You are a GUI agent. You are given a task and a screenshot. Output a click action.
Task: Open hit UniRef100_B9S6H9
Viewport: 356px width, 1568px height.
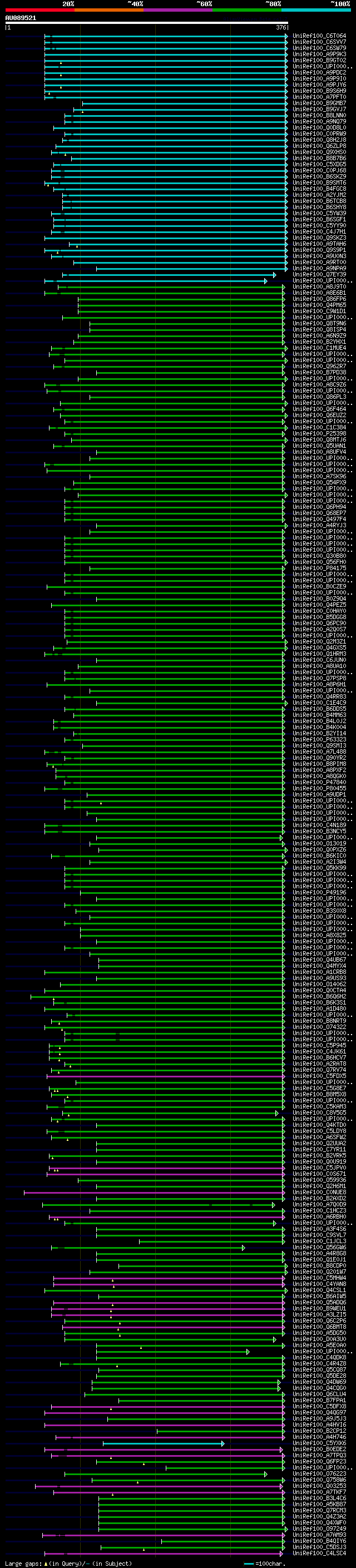(x=319, y=91)
